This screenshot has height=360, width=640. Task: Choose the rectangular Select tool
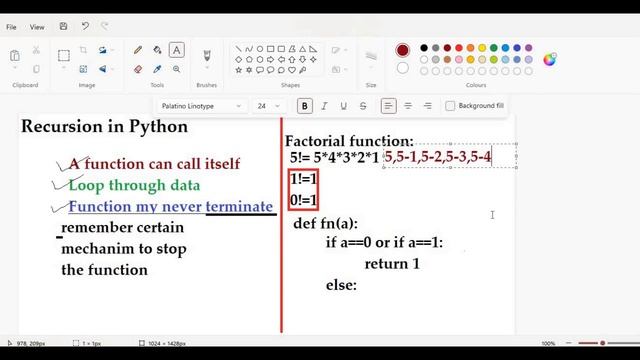(x=64, y=55)
